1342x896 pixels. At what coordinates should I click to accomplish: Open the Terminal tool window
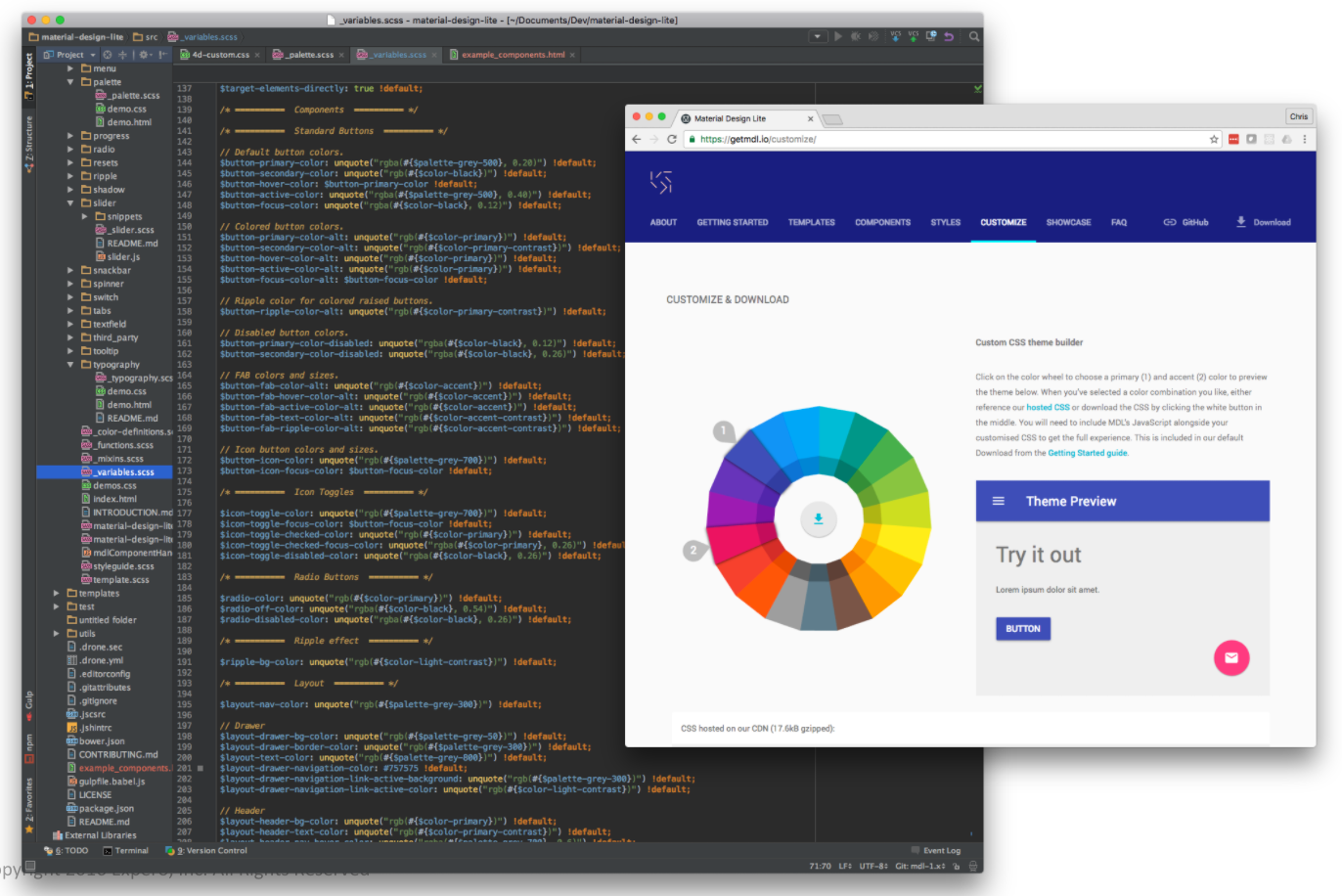coord(126,851)
